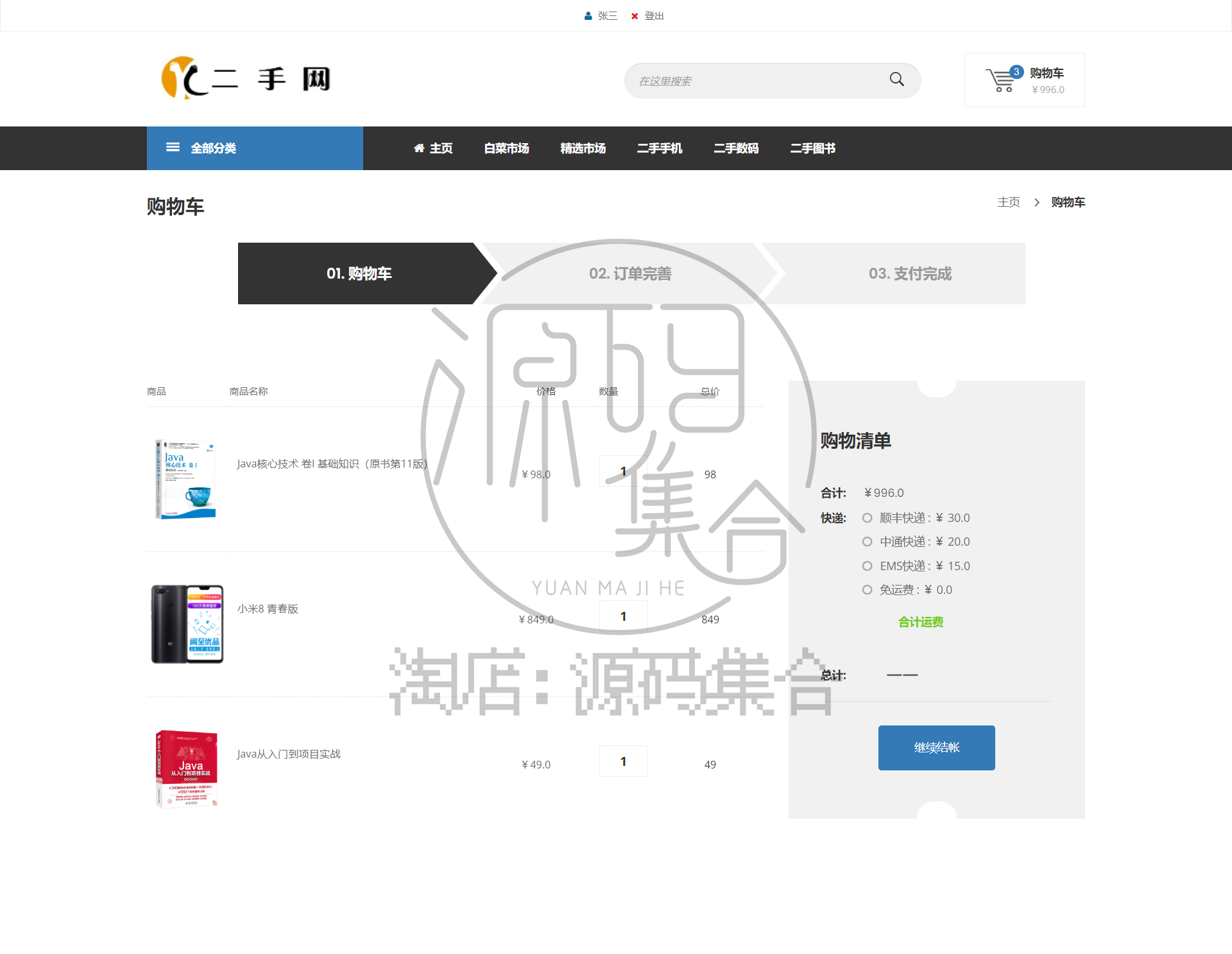1232x954 pixels.
Task: Click the user profile icon beside 张三
Action: tap(588, 16)
